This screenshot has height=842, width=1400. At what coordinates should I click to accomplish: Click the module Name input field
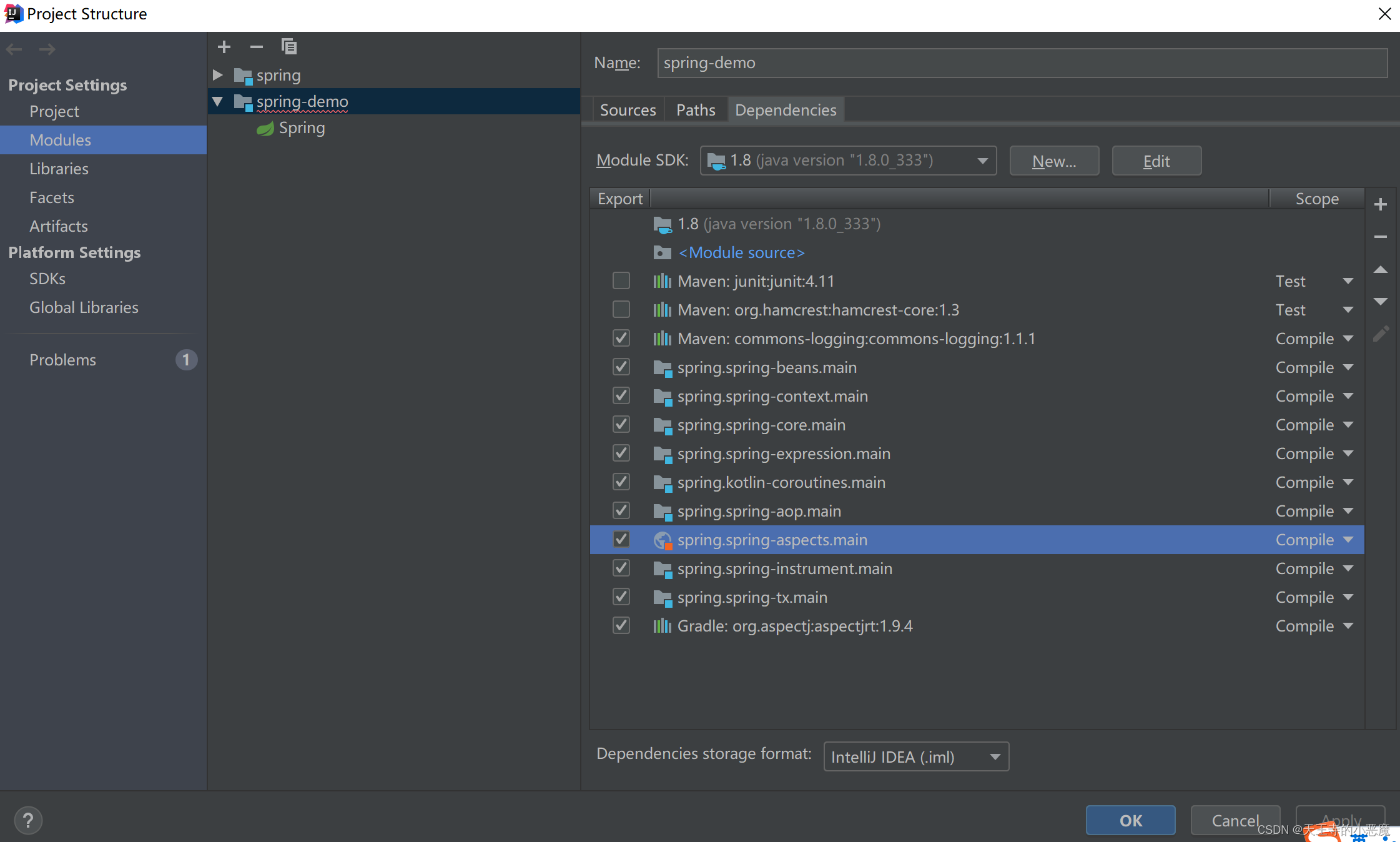click(x=1022, y=63)
